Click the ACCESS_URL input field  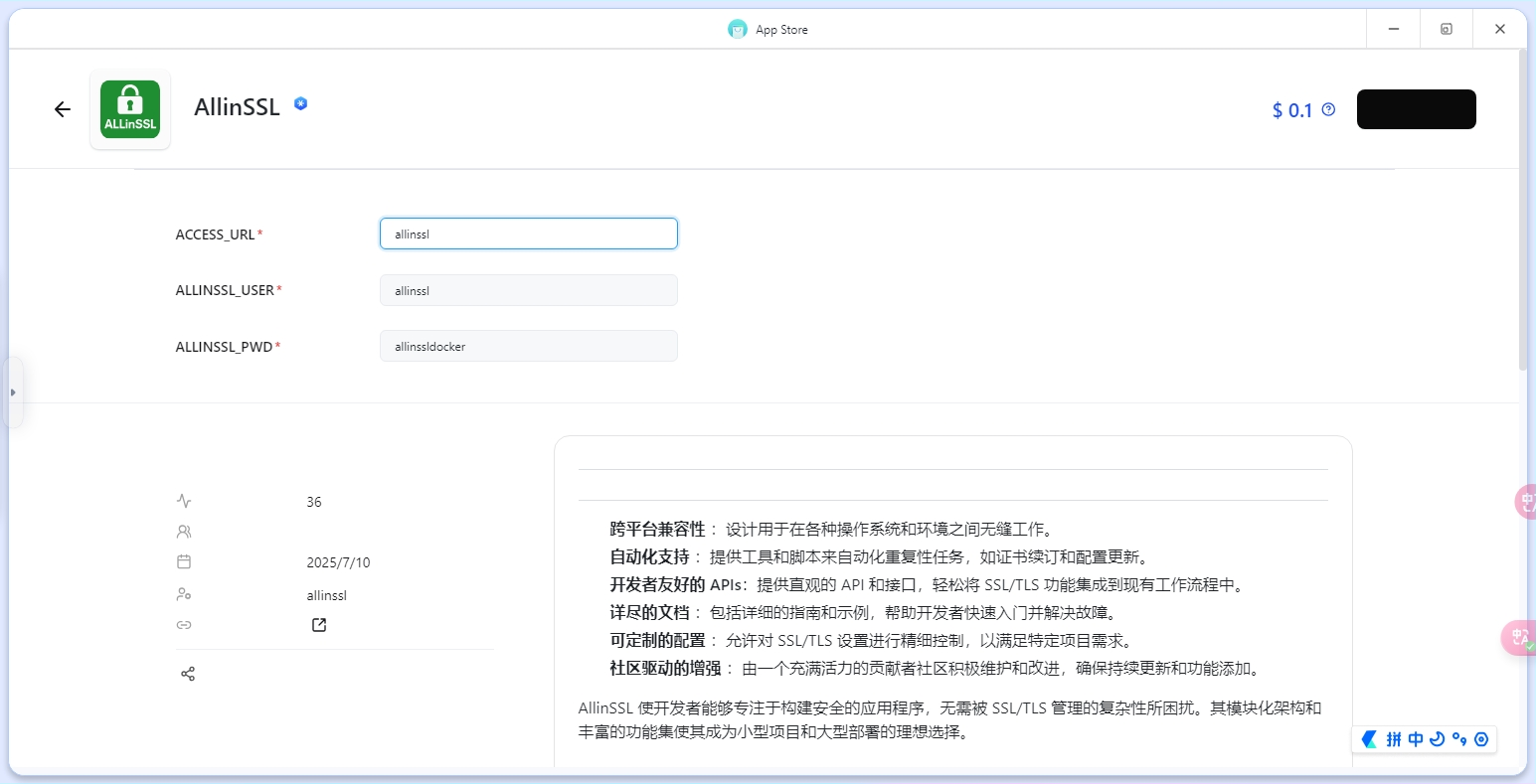click(528, 235)
